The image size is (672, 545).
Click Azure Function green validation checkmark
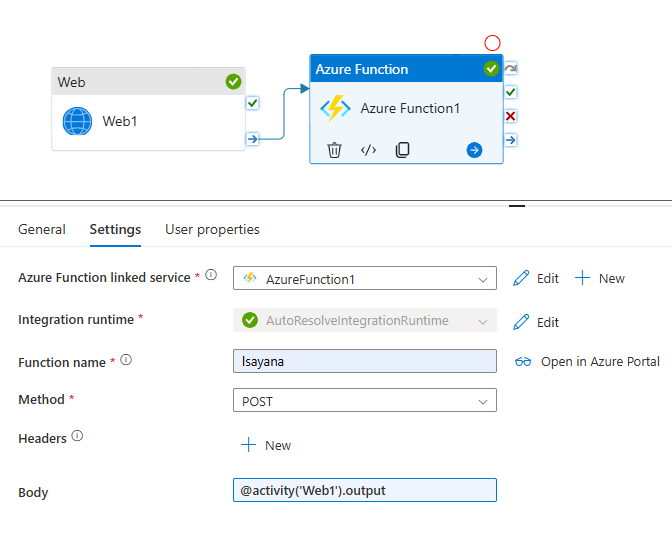491,69
